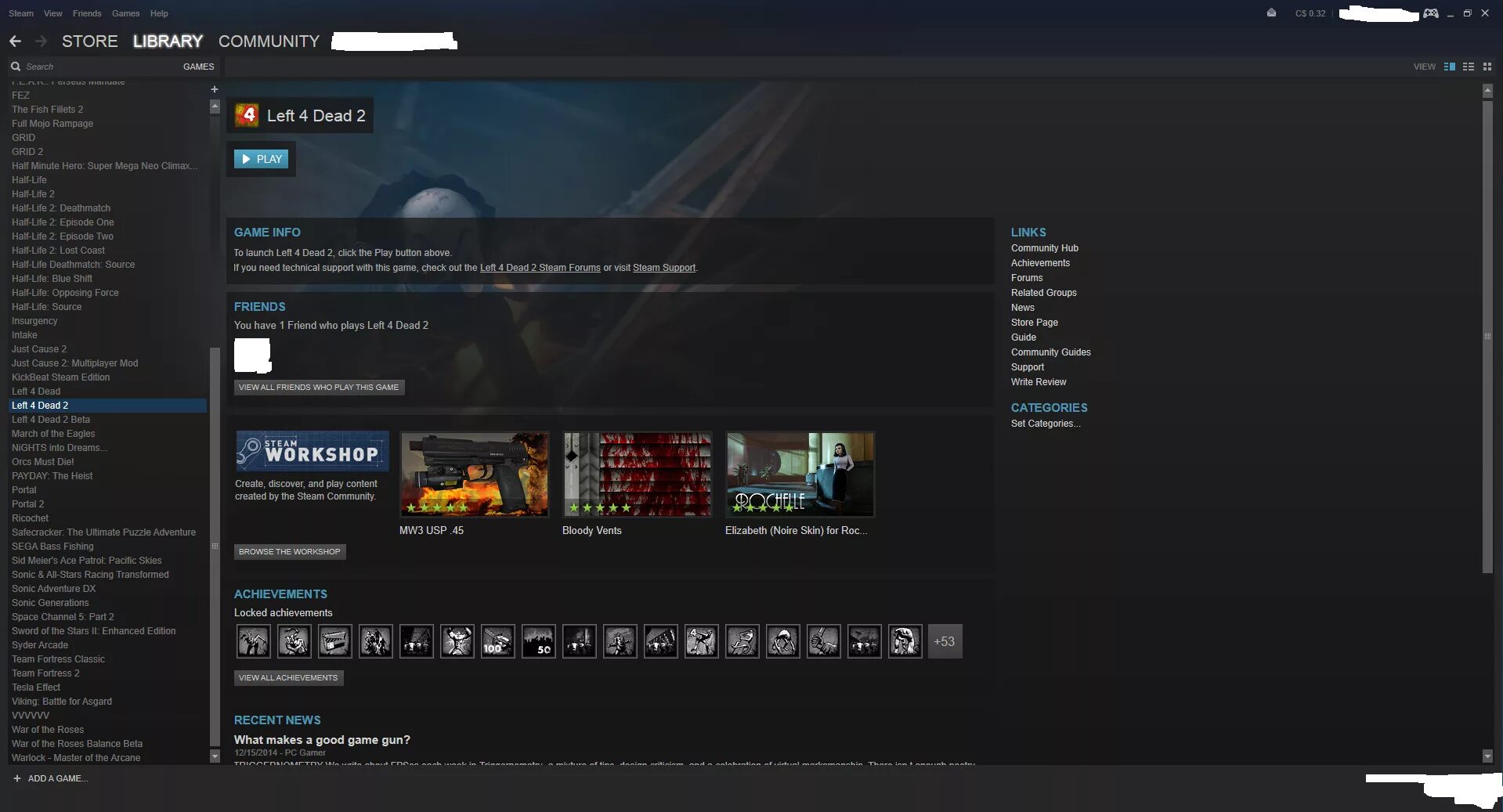This screenshot has height=812, width=1503.
Task: Open the Bloody Vents workshop thumbnail
Action: point(638,475)
